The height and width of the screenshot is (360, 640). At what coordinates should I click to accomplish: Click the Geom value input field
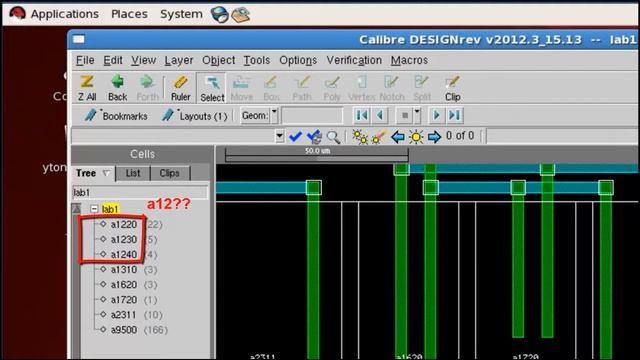point(312,116)
